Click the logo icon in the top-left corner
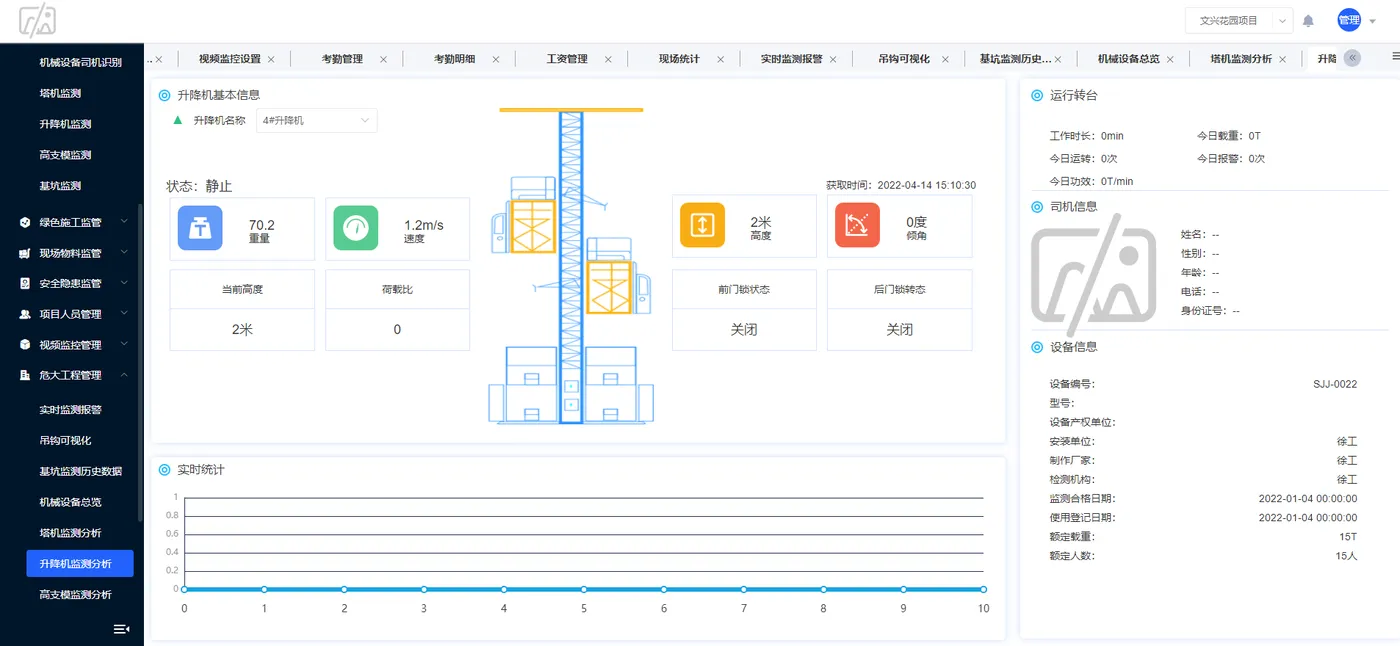1400x646 pixels. pyautogui.click(x=38, y=20)
